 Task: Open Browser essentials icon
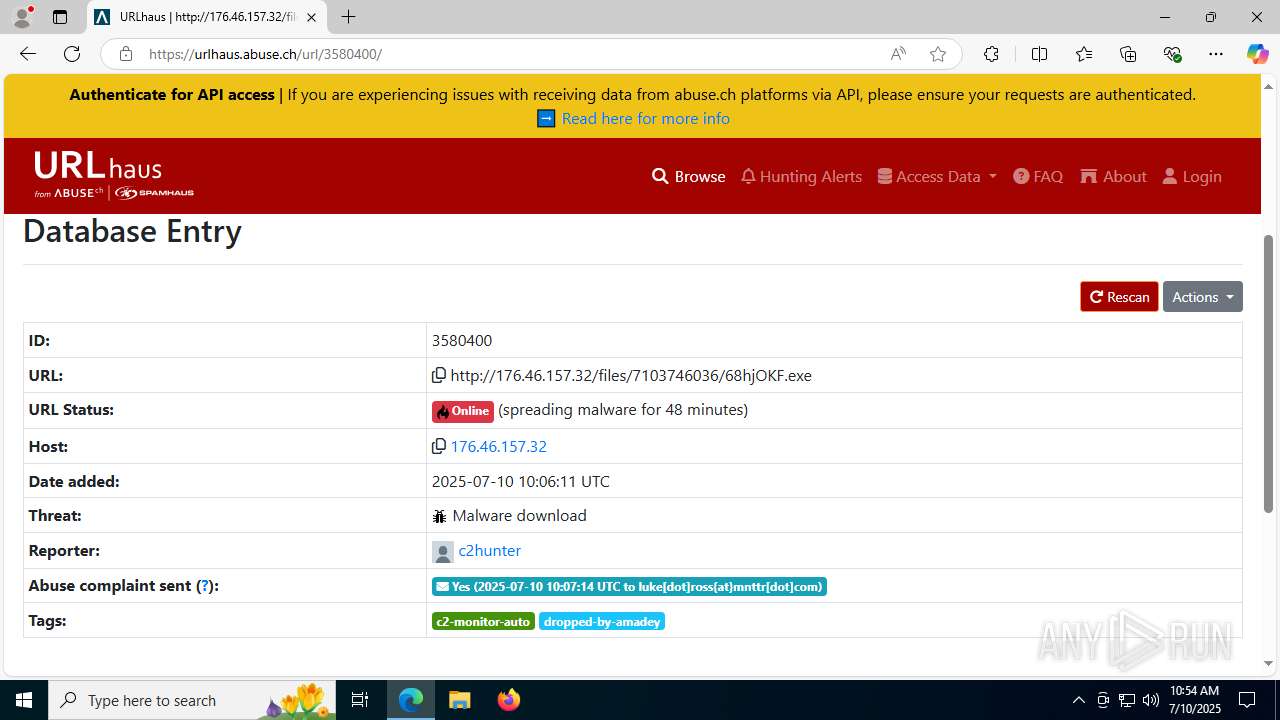point(1173,54)
